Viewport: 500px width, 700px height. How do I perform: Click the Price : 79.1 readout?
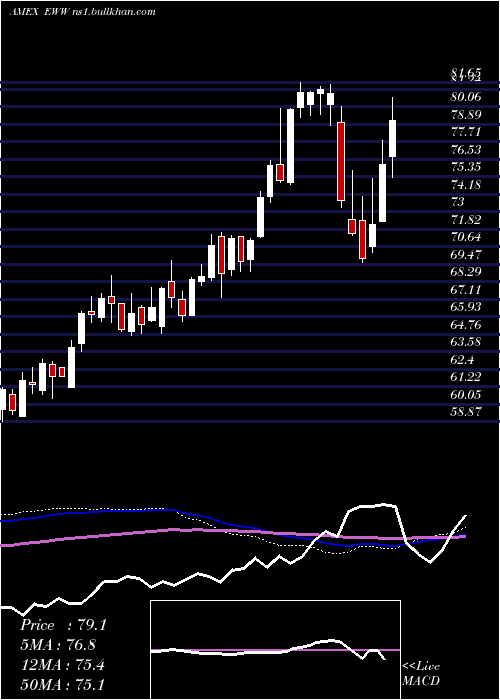click(63, 625)
